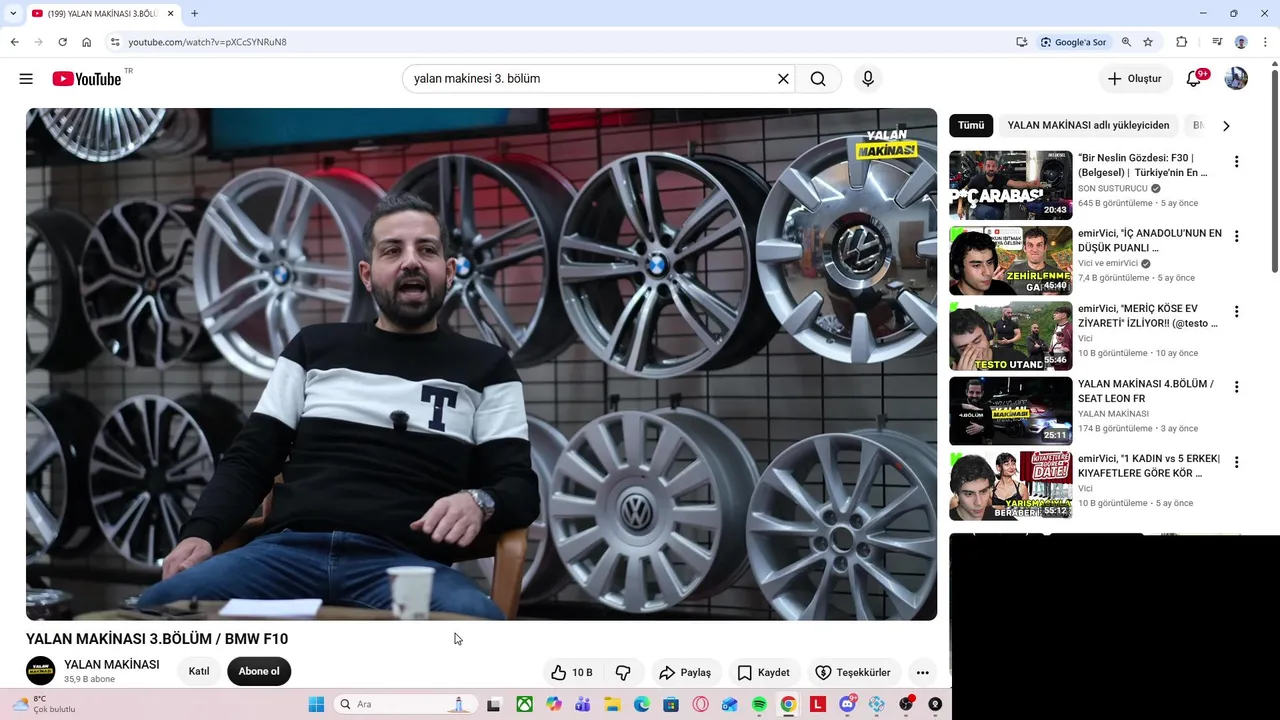Open File Explorer from the taskbar
The height and width of the screenshot is (720, 1280).
tap(612, 705)
